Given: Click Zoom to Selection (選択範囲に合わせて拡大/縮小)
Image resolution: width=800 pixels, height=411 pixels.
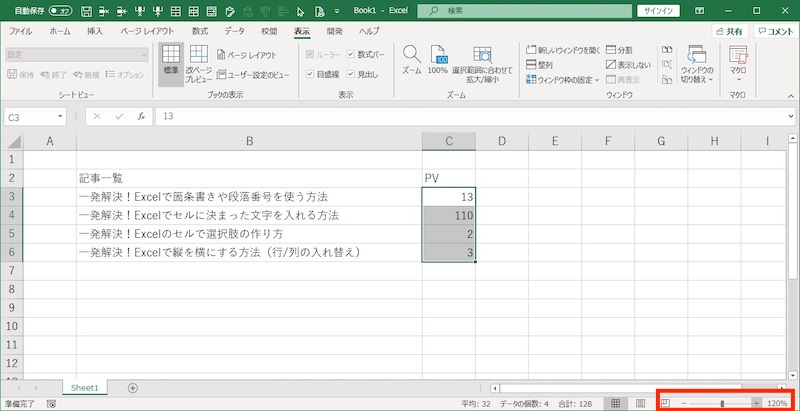Looking at the screenshot, I should coord(482,60).
